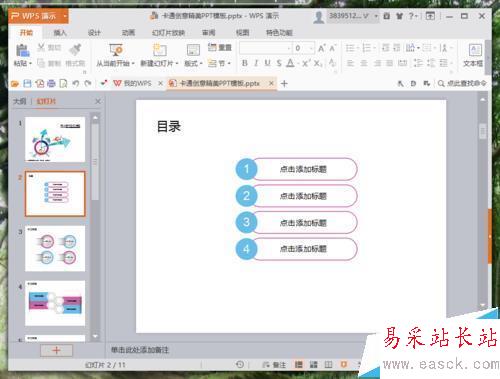Click the New Slide icon

click(x=159, y=50)
